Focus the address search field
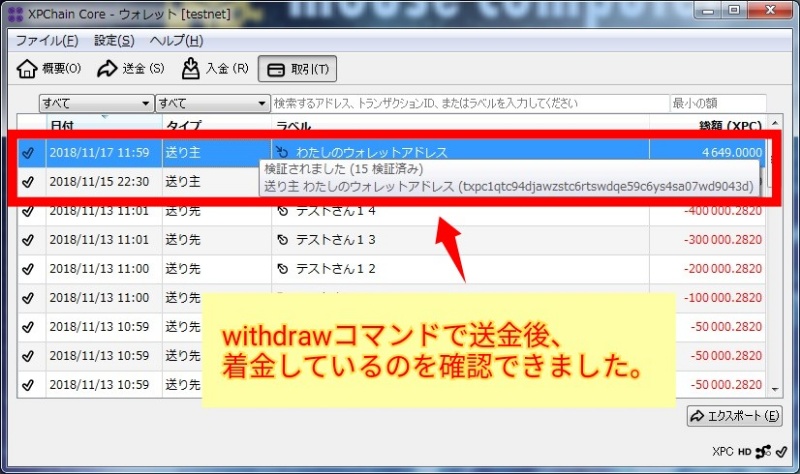Viewport: 800px width, 474px height. pyautogui.click(x=470, y=103)
